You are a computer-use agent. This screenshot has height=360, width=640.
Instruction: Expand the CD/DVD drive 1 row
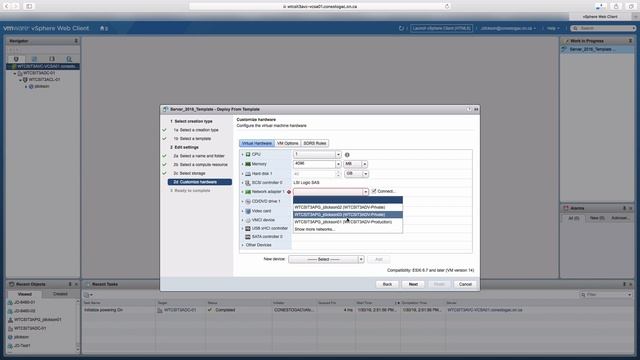pos(242,201)
